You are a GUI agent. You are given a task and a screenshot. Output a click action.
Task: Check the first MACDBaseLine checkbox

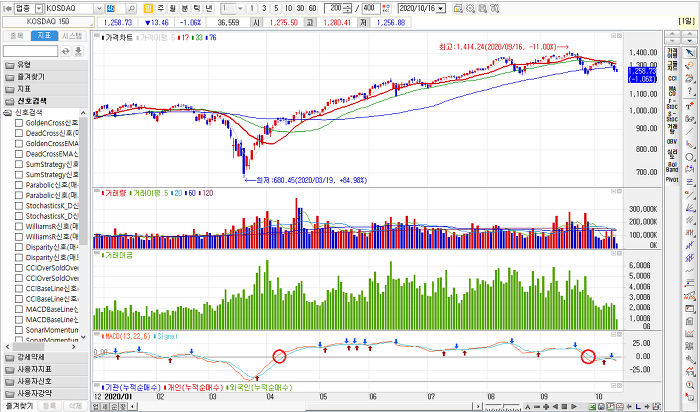point(19,309)
